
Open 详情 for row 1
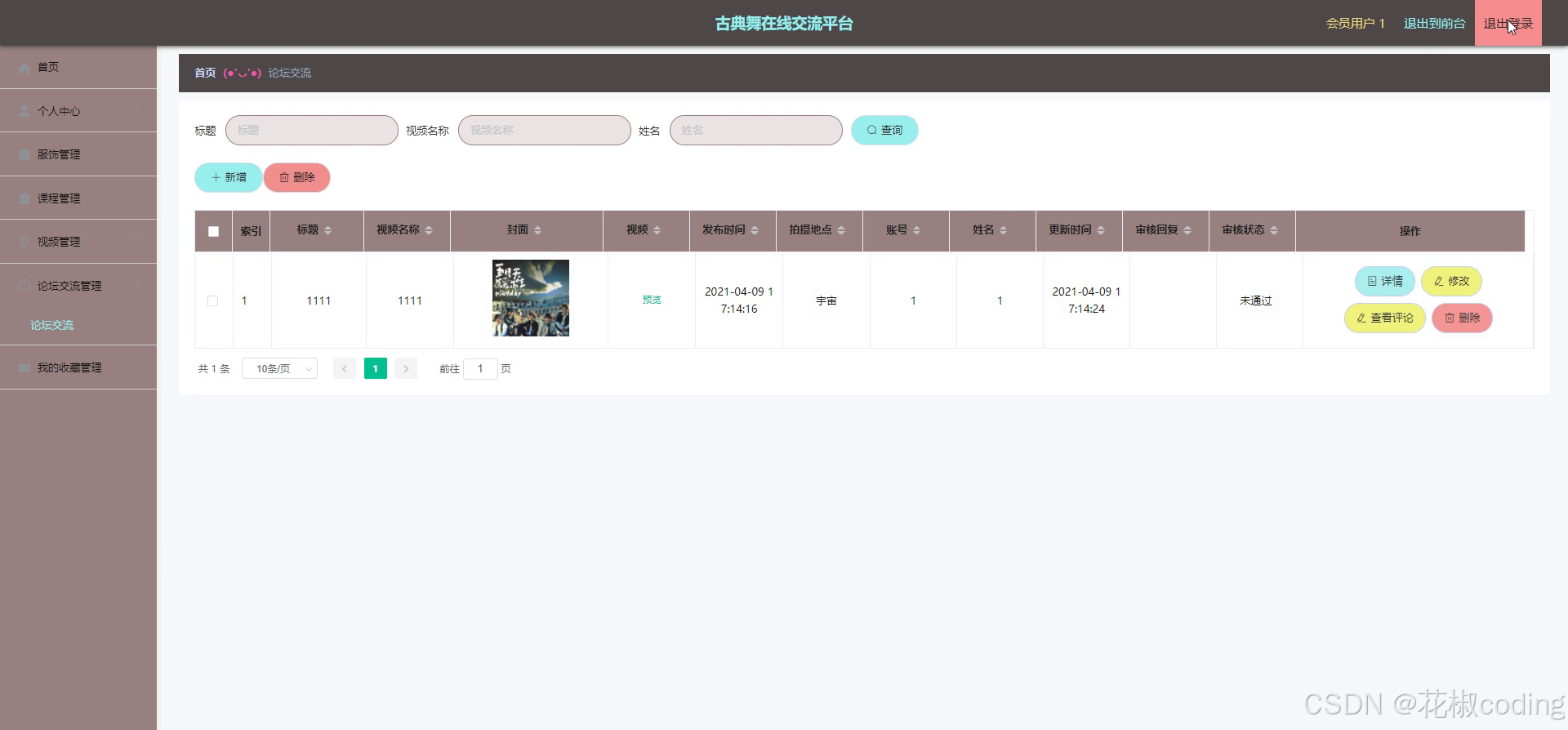[1385, 281]
